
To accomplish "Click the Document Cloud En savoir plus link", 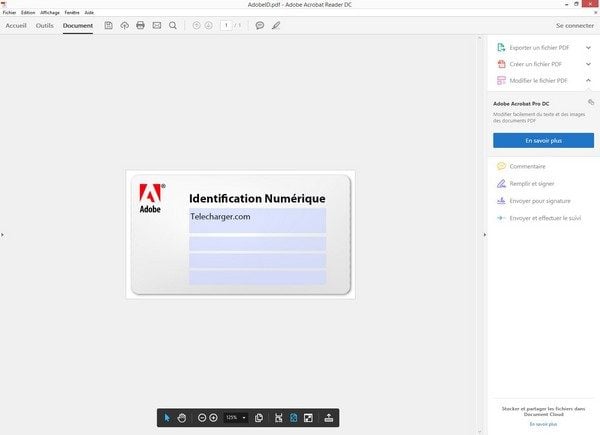I will (x=543, y=424).
